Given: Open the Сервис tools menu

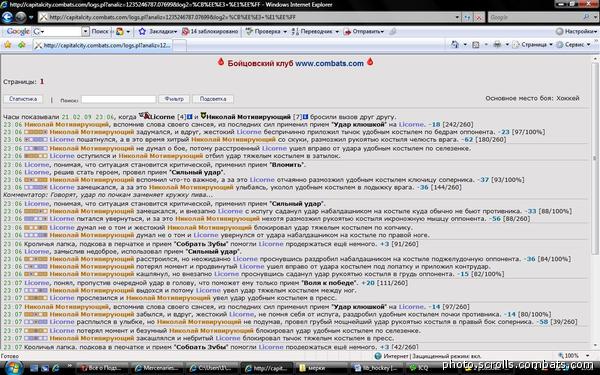Looking at the screenshot, I should [573, 45].
